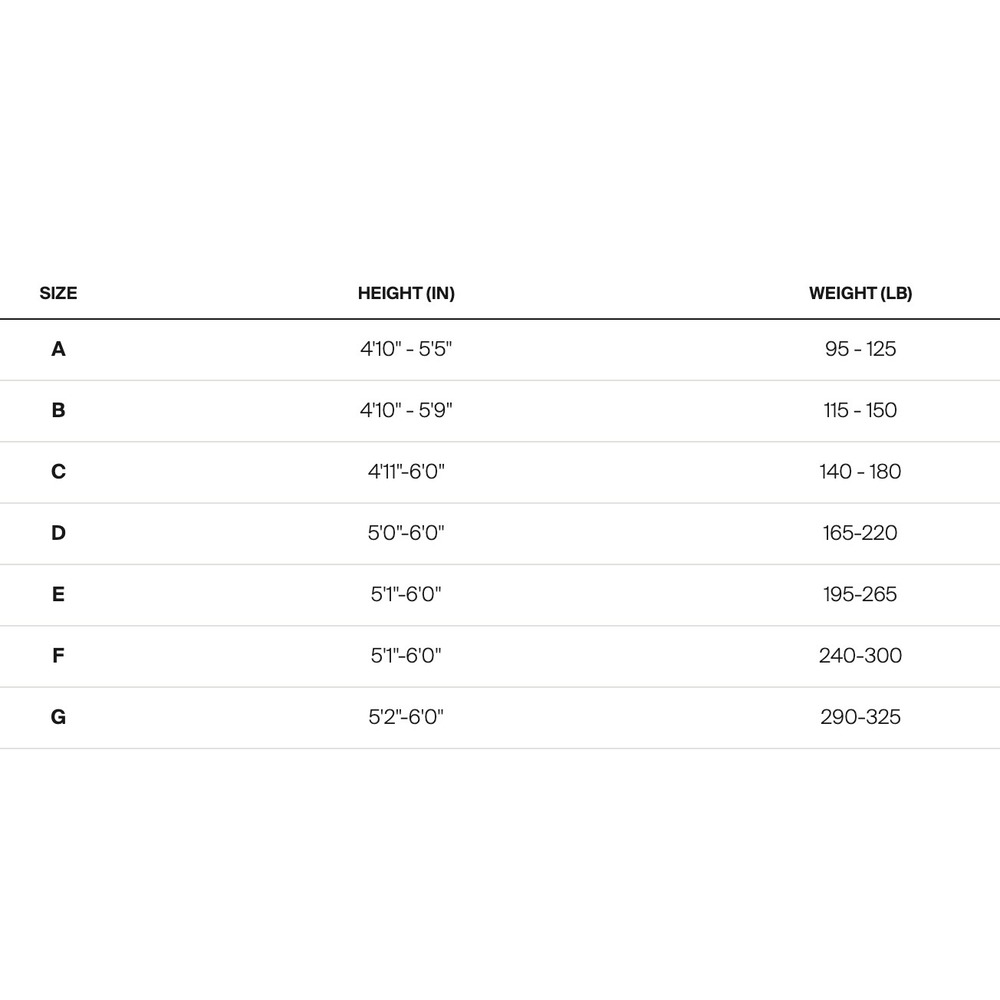This screenshot has height=1000, width=1000.
Task: Select size B row label
Action: [58, 410]
